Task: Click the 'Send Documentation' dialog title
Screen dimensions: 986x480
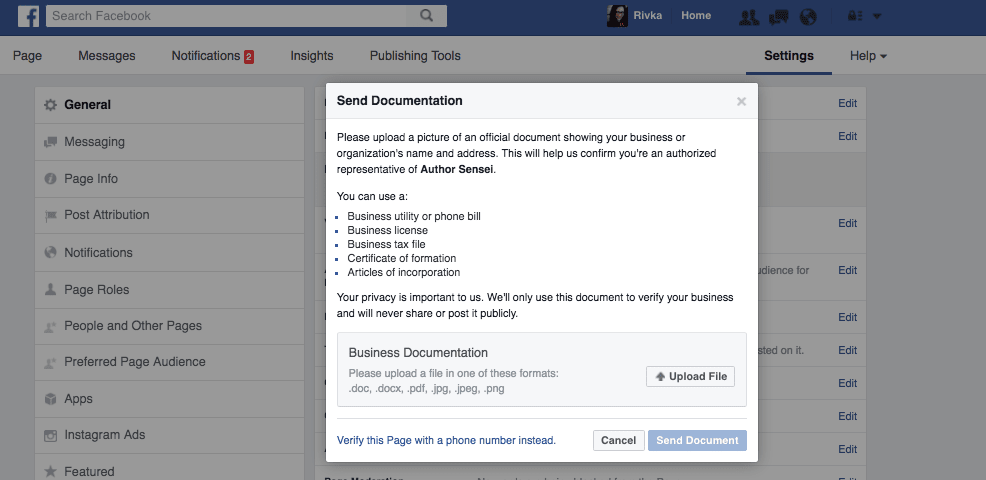Action: pos(399,101)
